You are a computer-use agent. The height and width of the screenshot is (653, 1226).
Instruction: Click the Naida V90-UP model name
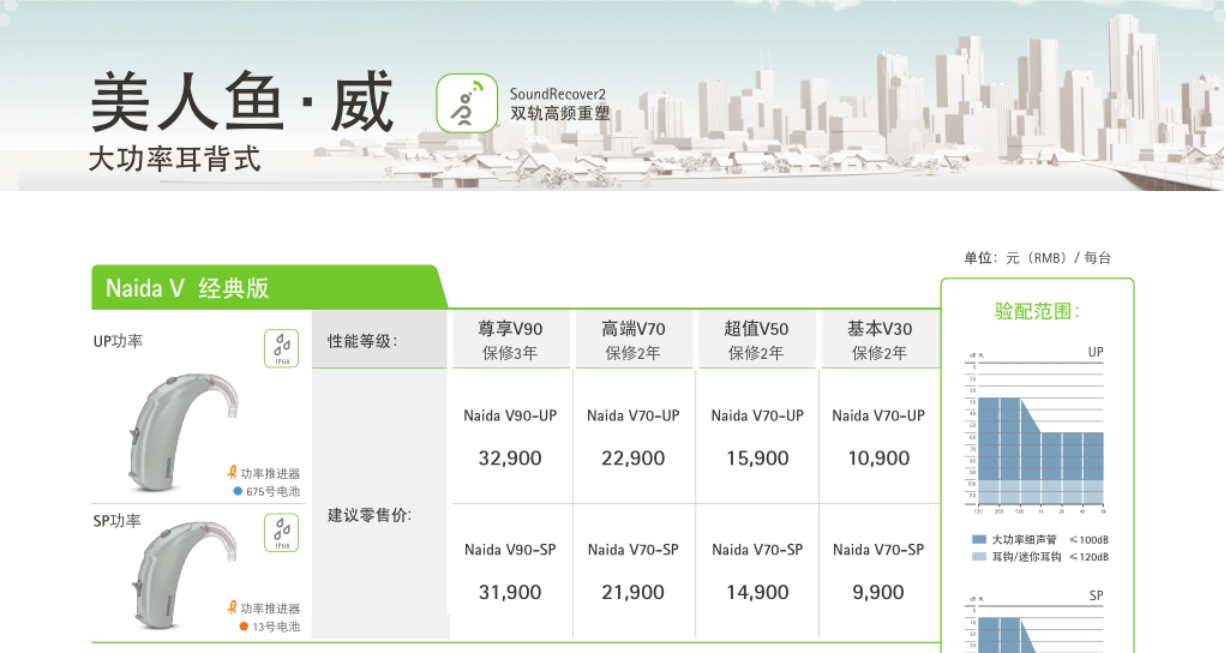(x=510, y=415)
